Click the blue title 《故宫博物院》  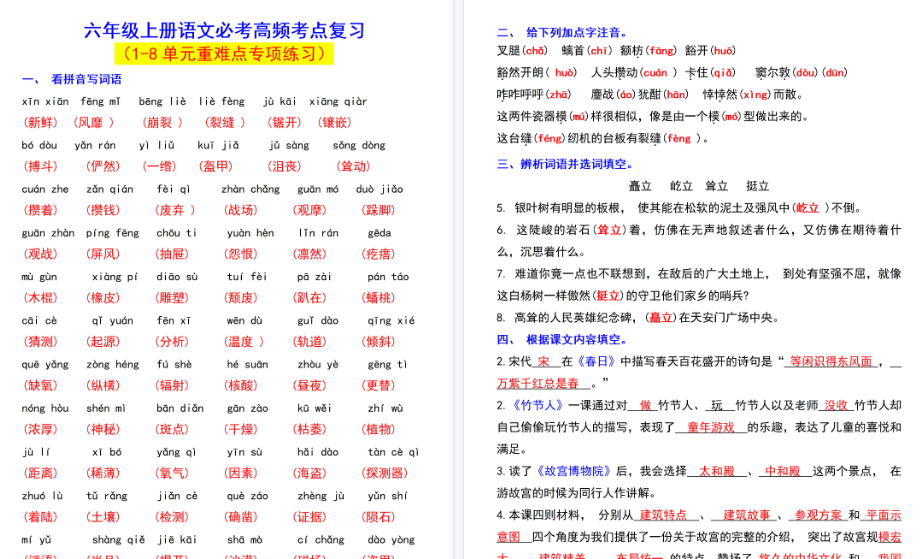573,471
